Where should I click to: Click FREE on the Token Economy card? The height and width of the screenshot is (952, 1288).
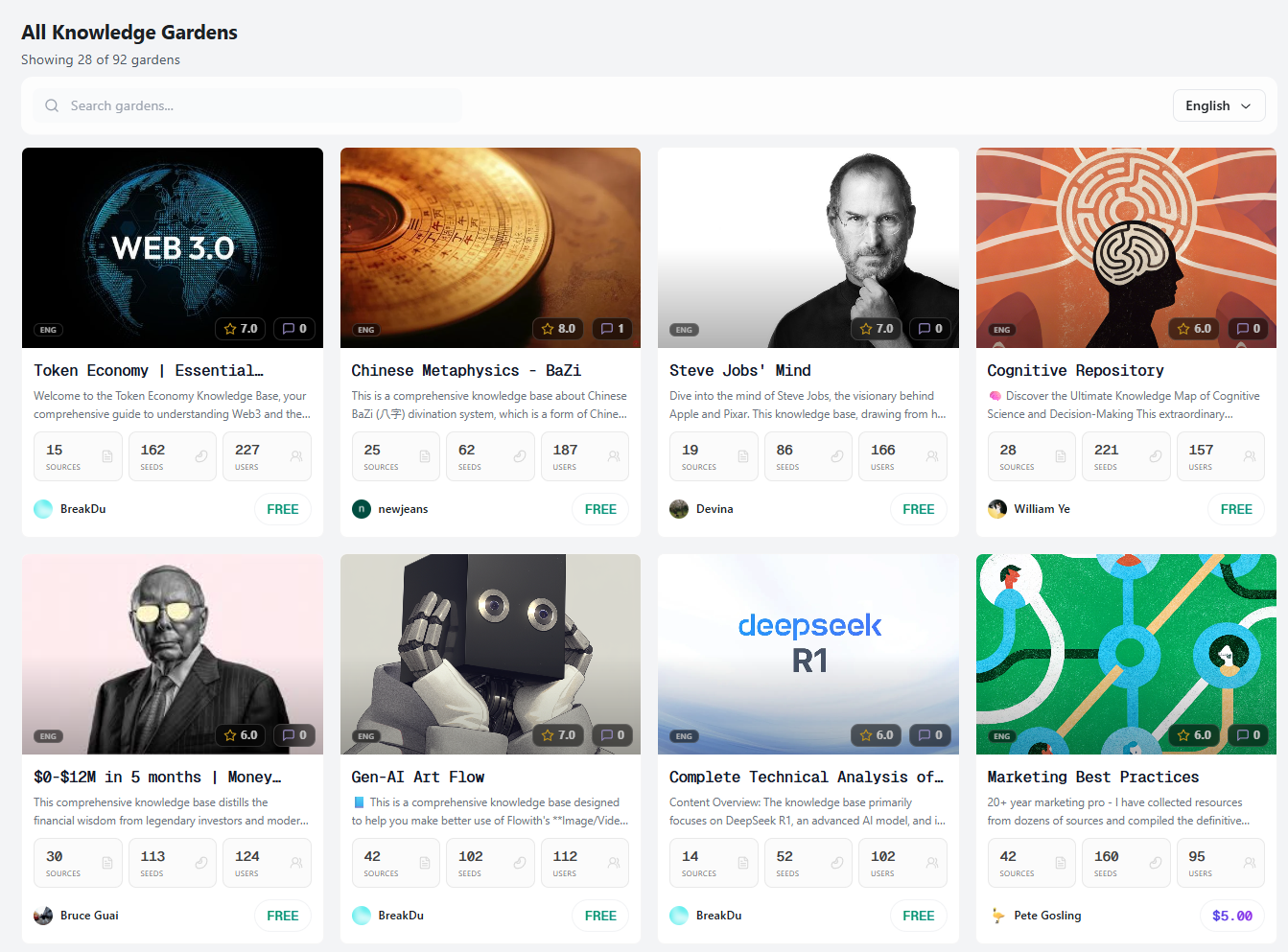point(283,509)
